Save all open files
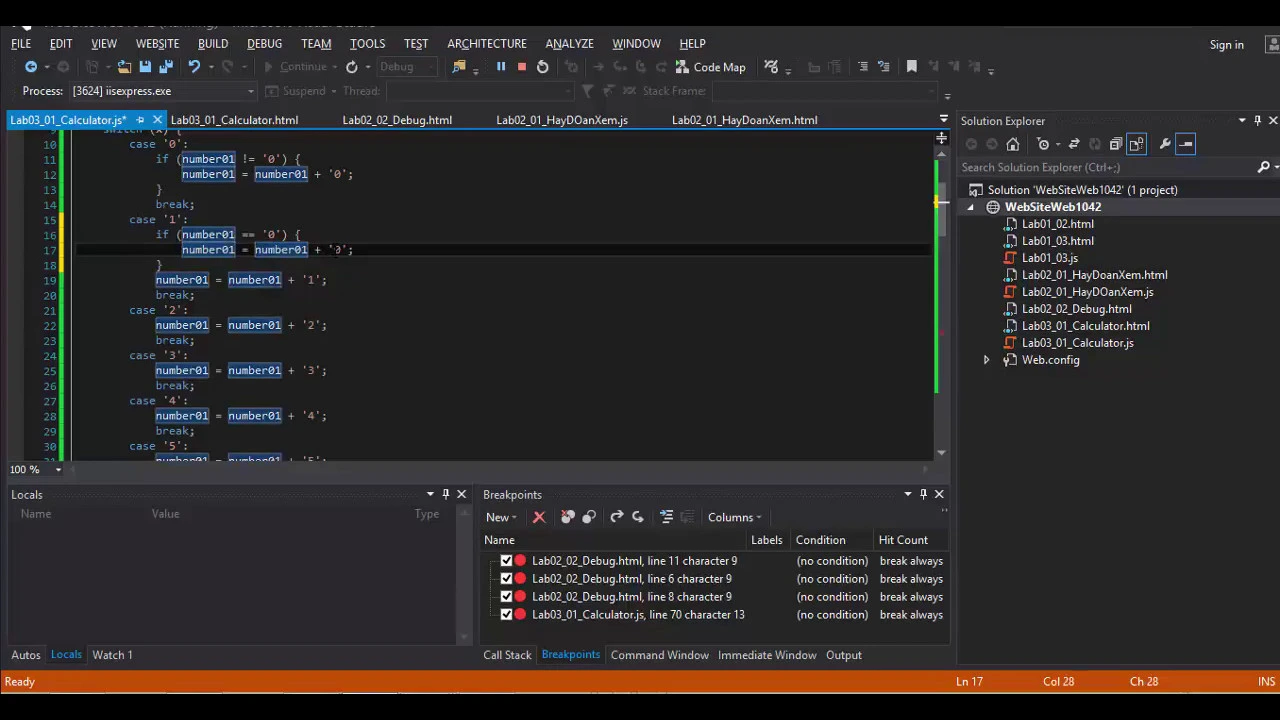The width and height of the screenshot is (1280, 720). pyautogui.click(x=166, y=67)
